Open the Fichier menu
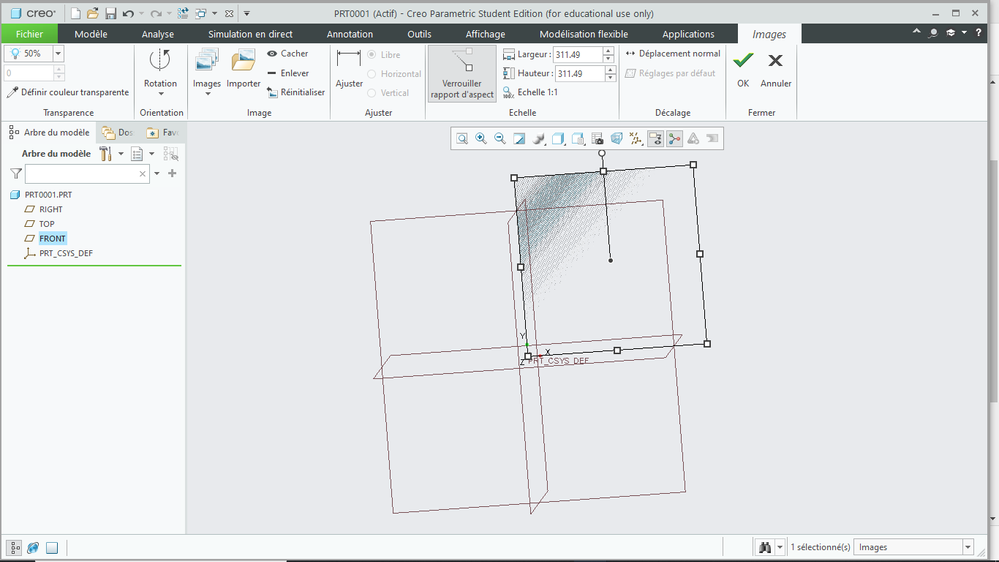 click(x=30, y=34)
